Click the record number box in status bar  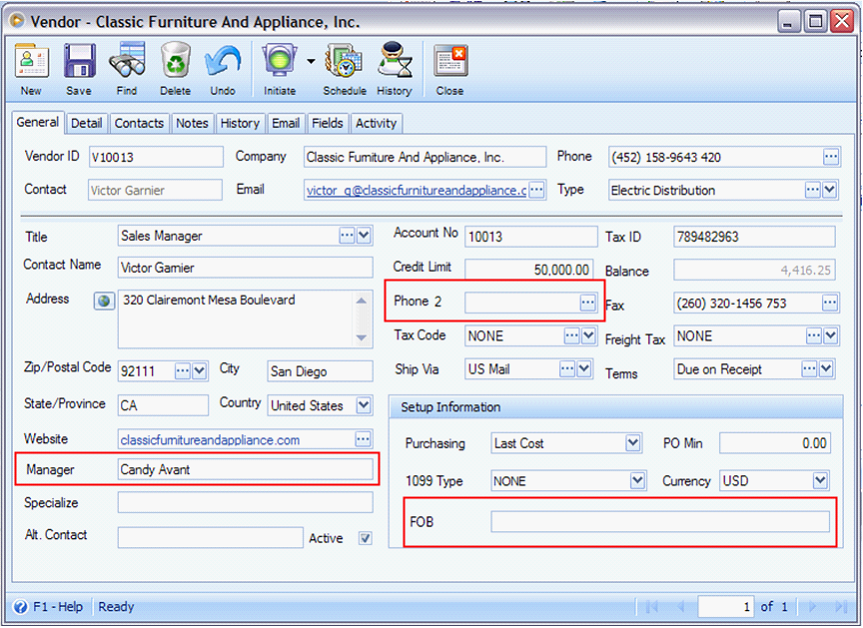click(x=725, y=607)
